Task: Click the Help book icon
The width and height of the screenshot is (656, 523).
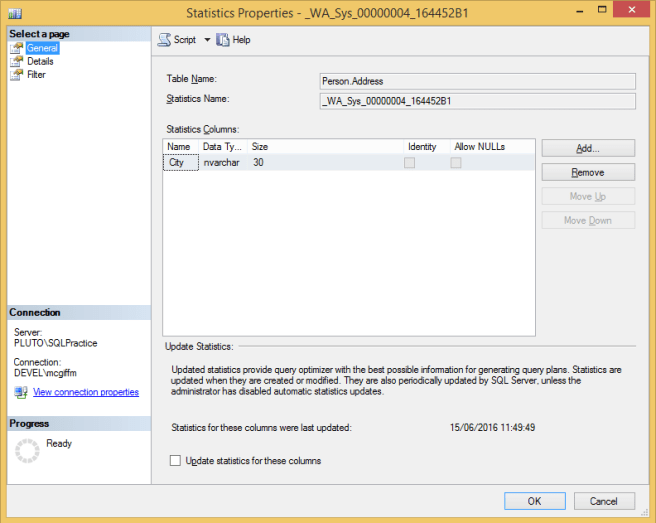Action: (x=223, y=40)
